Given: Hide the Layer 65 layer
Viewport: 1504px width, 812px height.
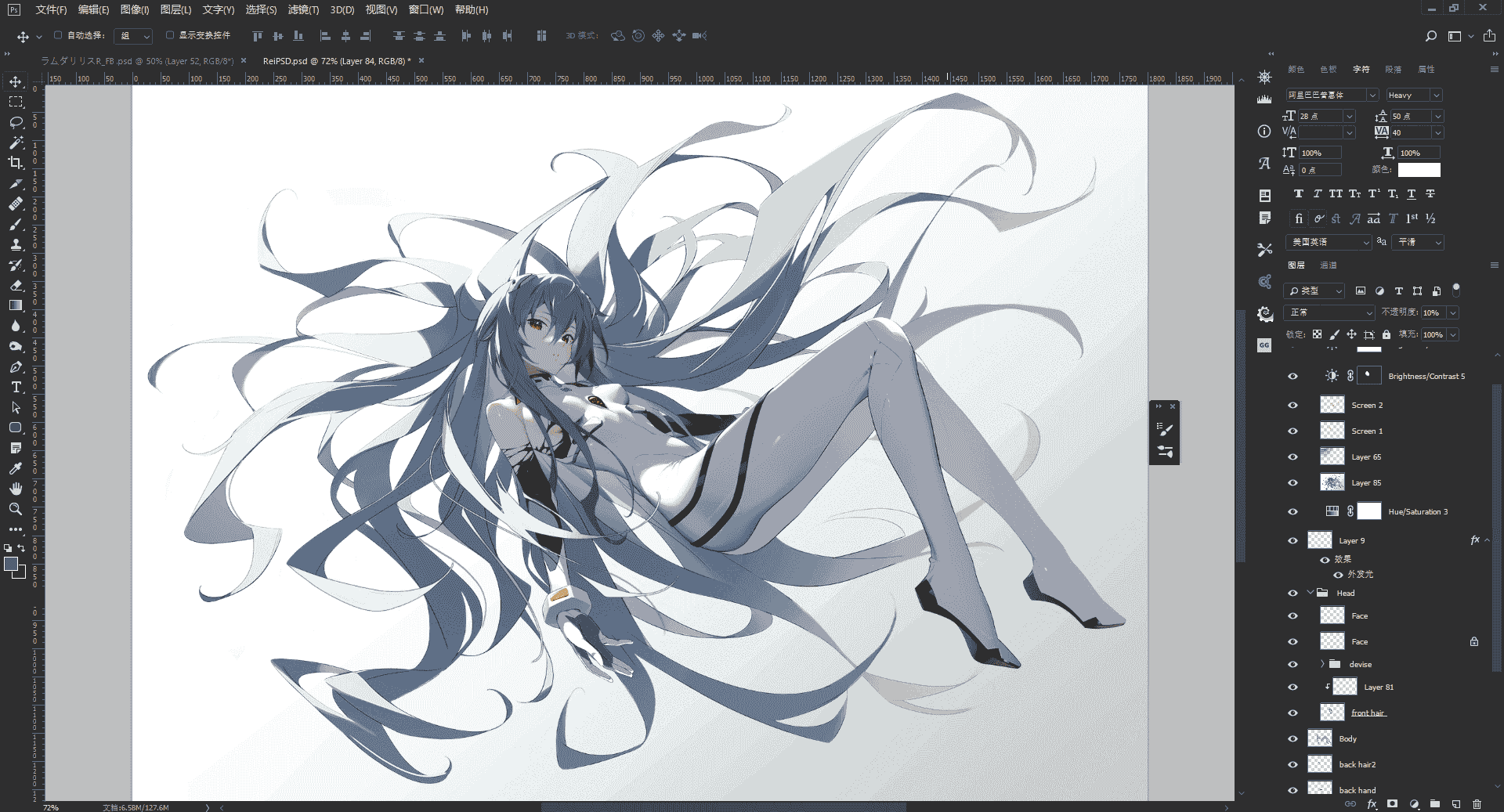Looking at the screenshot, I should [x=1292, y=457].
